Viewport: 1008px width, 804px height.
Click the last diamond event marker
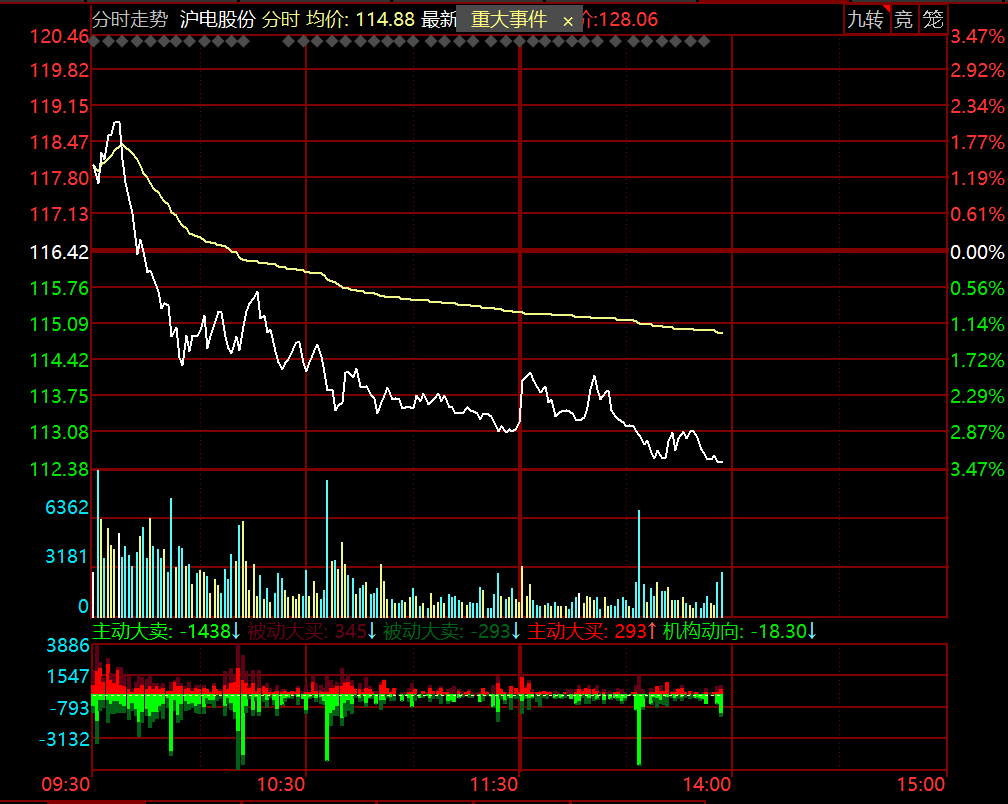[x=705, y=42]
